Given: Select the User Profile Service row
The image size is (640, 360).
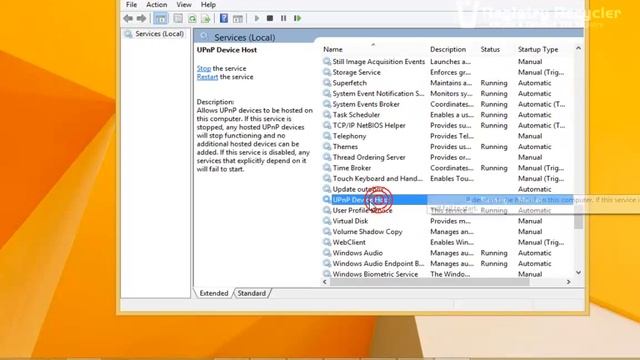Looking at the screenshot, I should (x=447, y=210).
